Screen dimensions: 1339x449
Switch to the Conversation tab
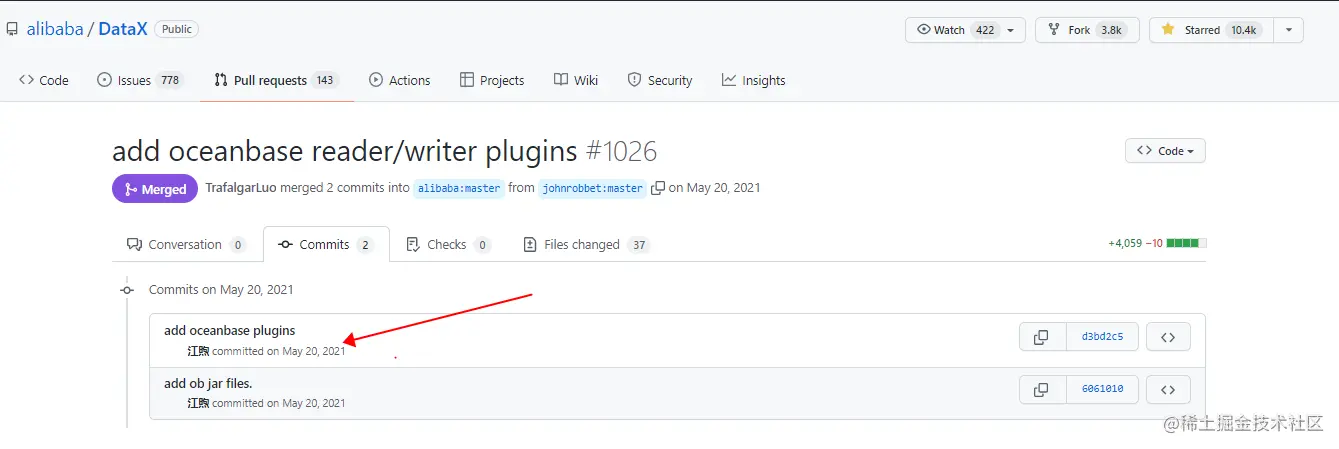(186, 244)
